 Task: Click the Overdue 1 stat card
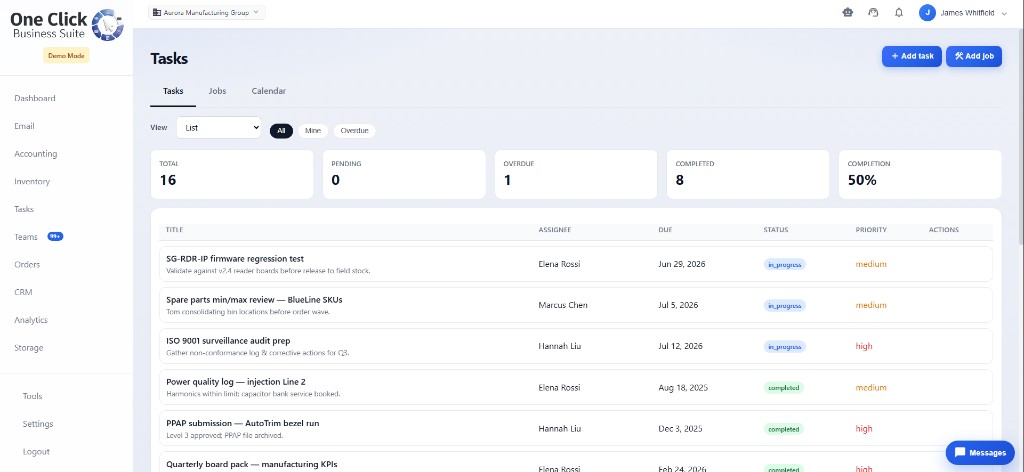click(x=576, y=174)
